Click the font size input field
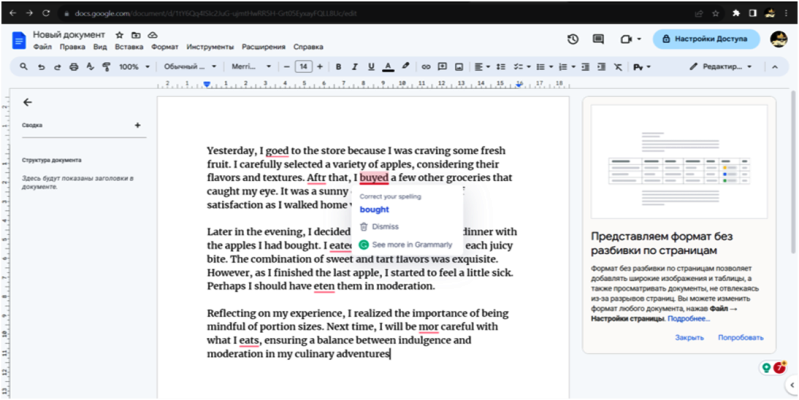 tap(304, 67)
